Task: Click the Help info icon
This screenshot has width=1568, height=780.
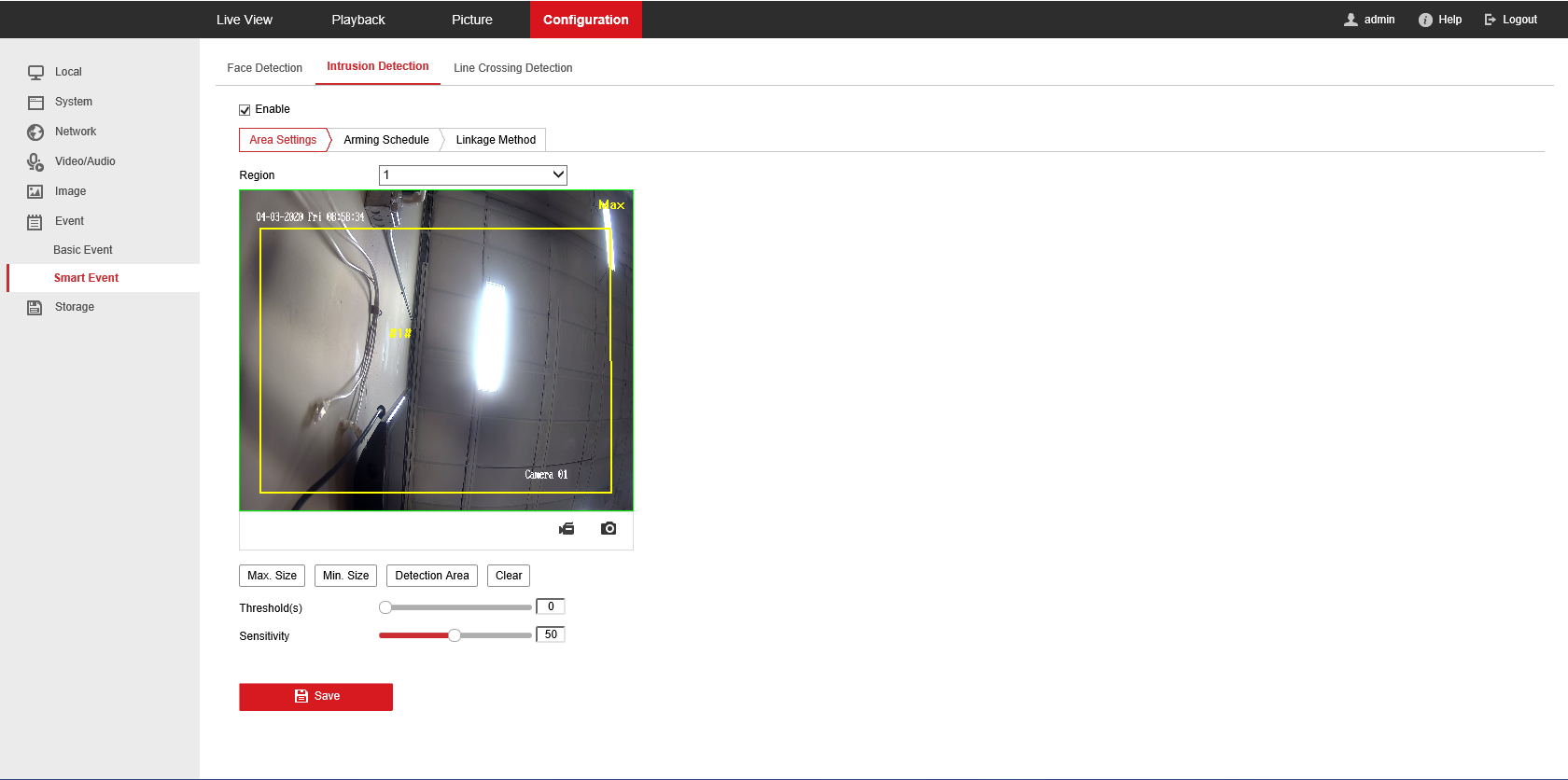Action: pos(1425,20)
